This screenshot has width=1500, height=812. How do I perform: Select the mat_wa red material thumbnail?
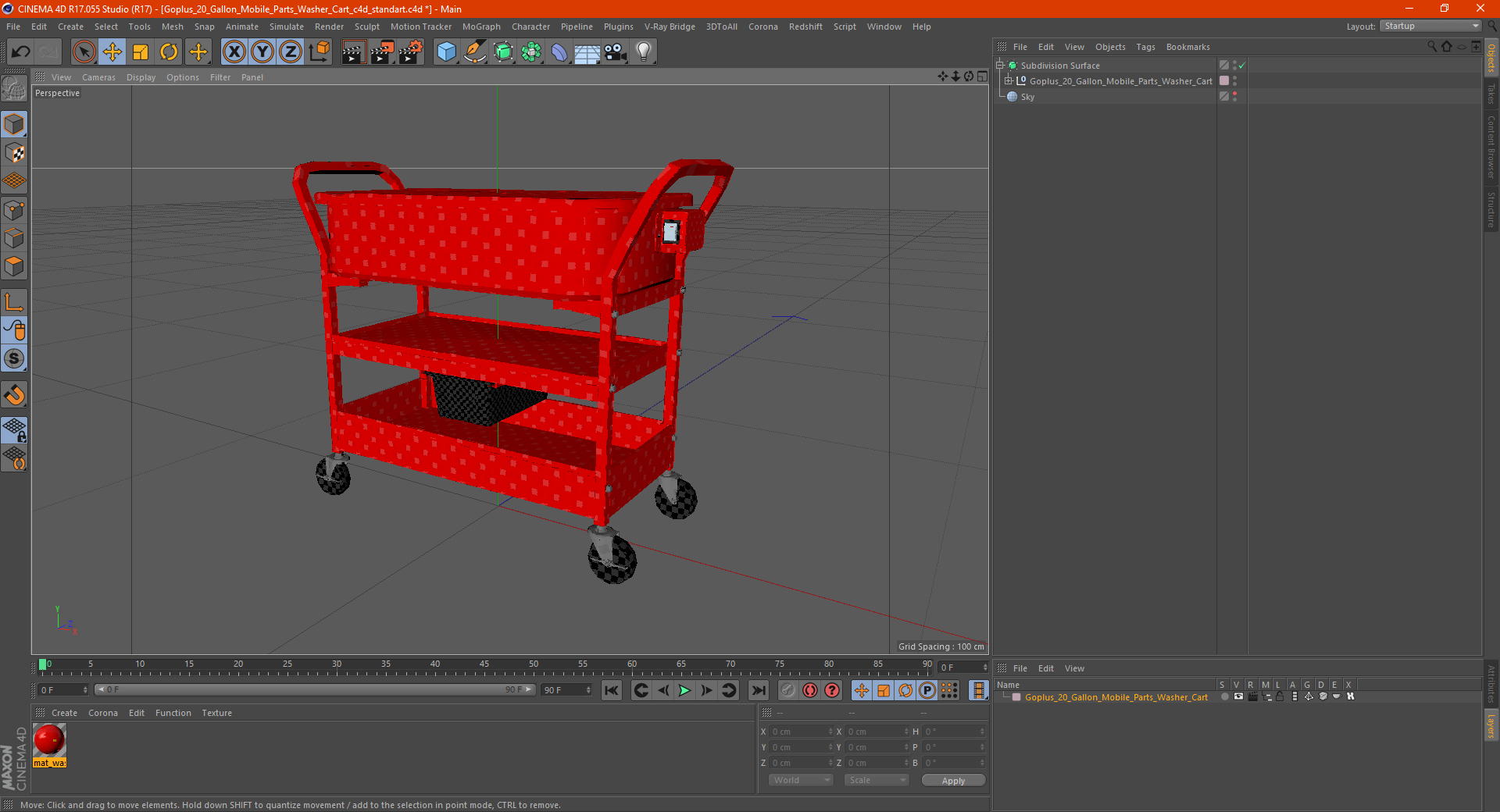coord(49,740)
